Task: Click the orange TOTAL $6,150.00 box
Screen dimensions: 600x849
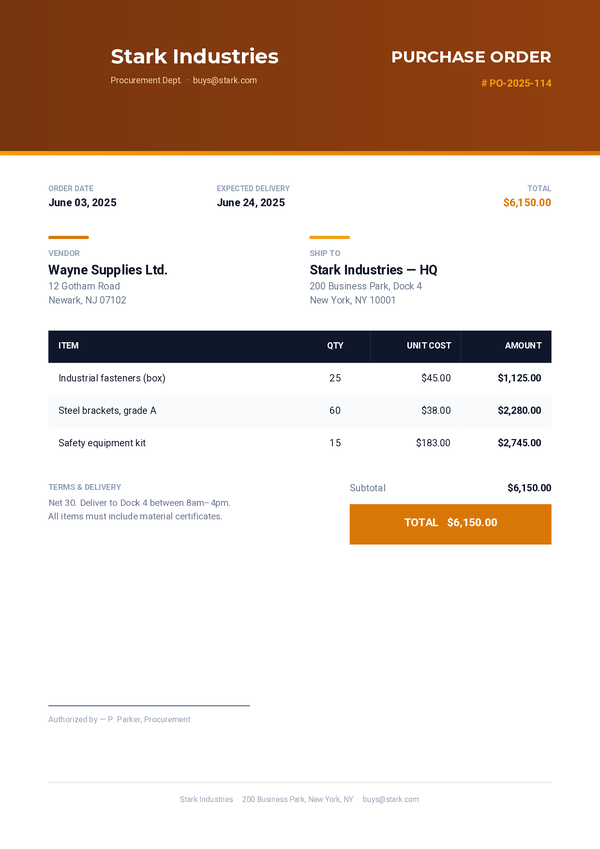Action: point(451,524)
